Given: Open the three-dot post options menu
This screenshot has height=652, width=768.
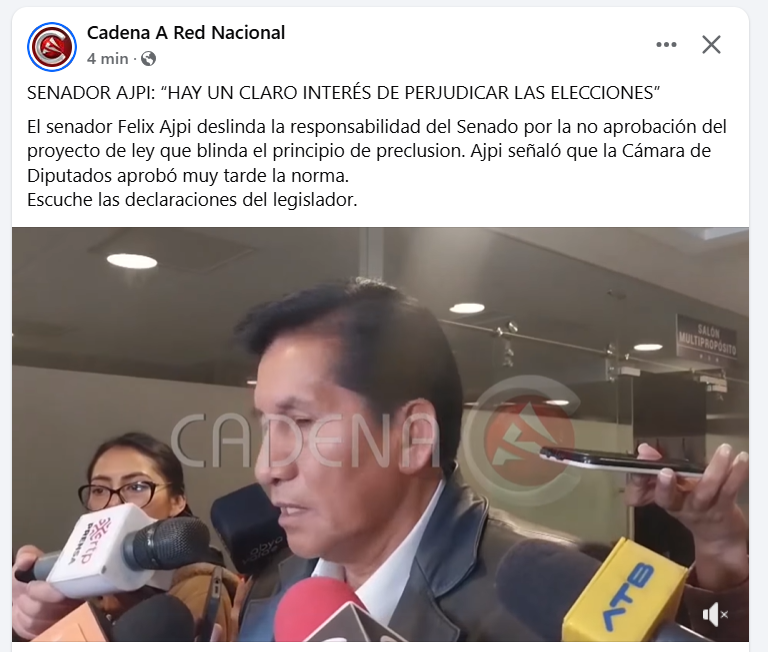Looking at the screenshot, I should (x=666, y=45).
